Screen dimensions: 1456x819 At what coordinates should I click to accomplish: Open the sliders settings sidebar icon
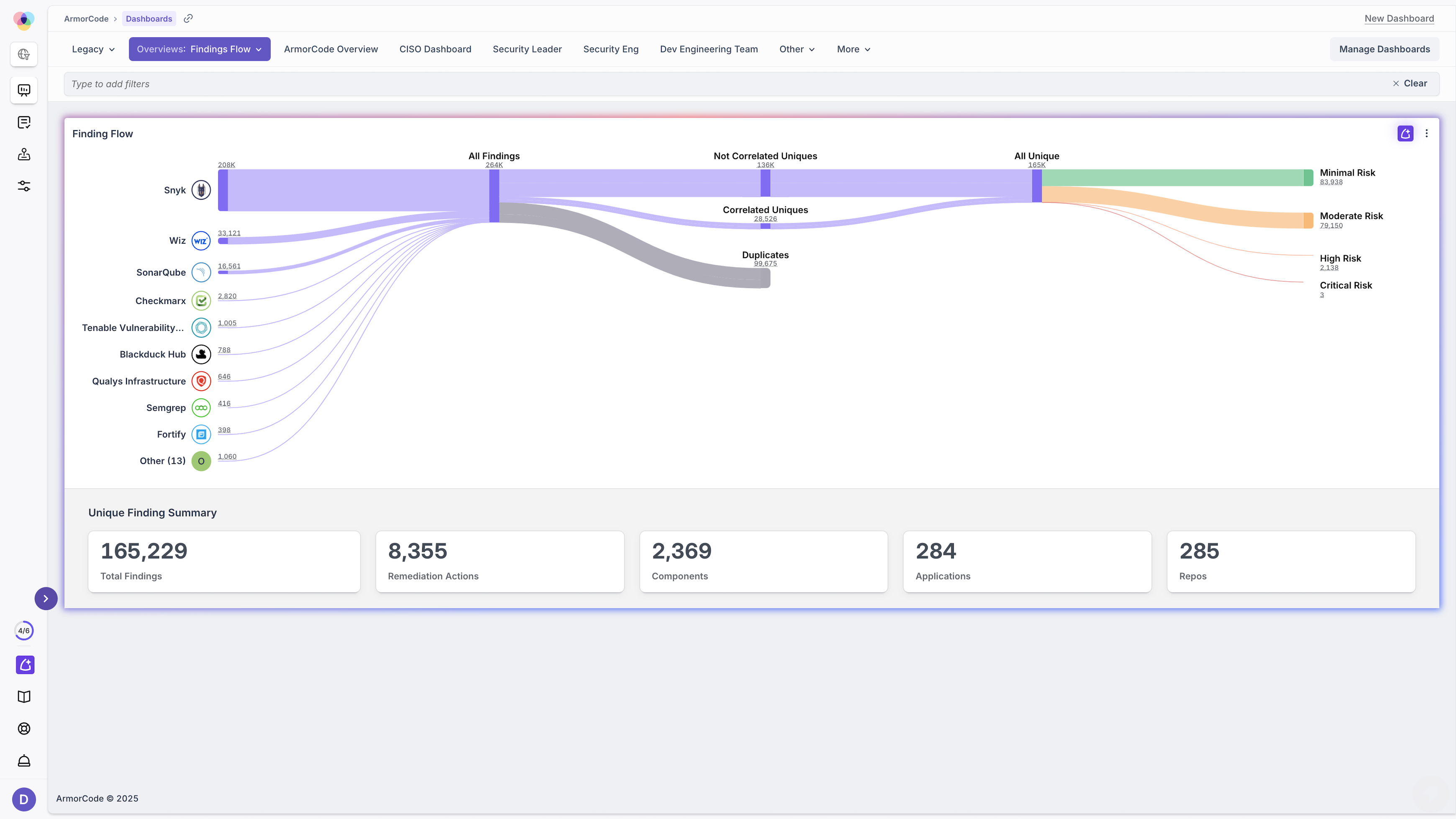click(x=24, y=186)
